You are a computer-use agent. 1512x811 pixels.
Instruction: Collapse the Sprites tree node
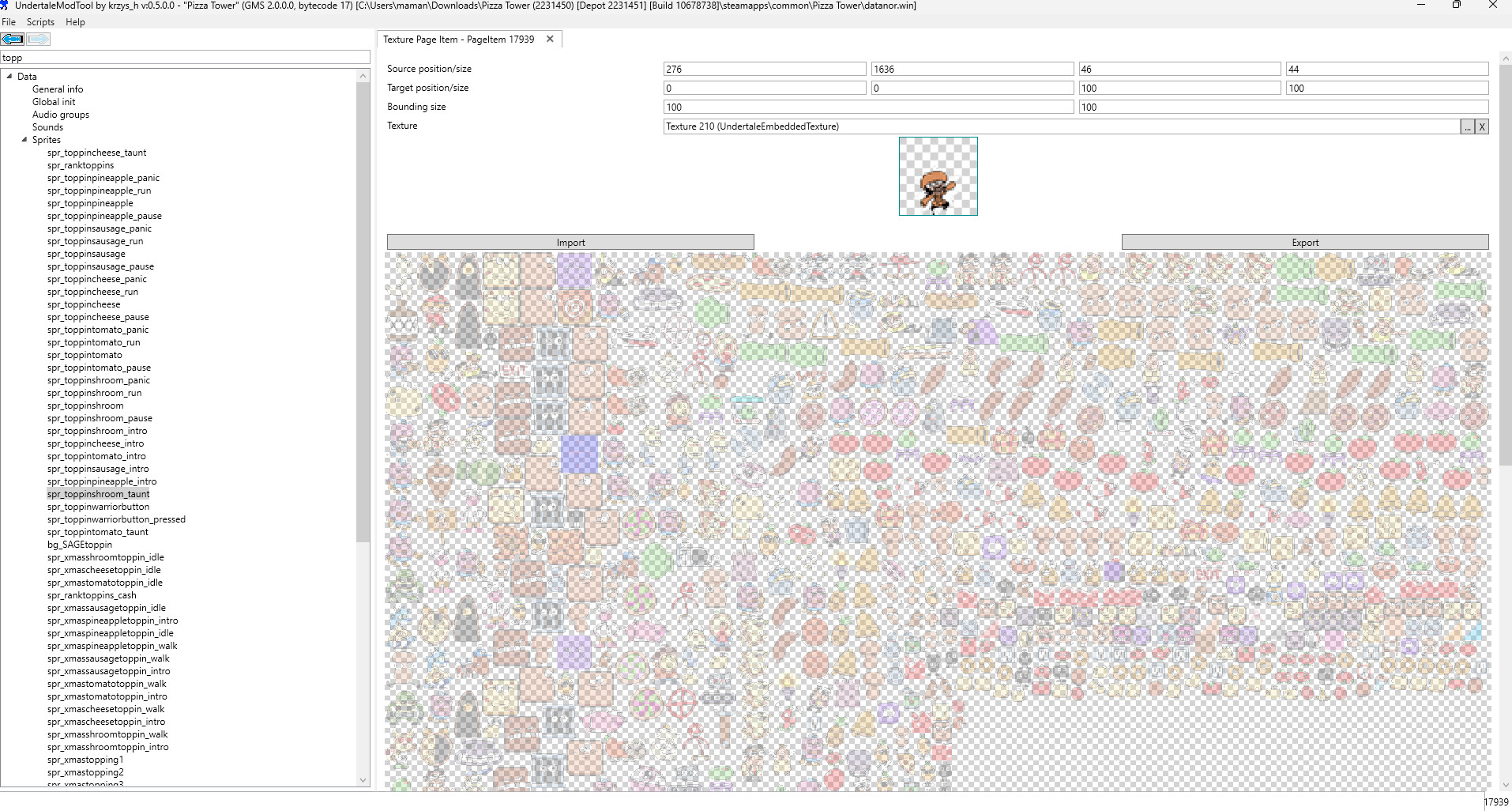tap(24, 140)
